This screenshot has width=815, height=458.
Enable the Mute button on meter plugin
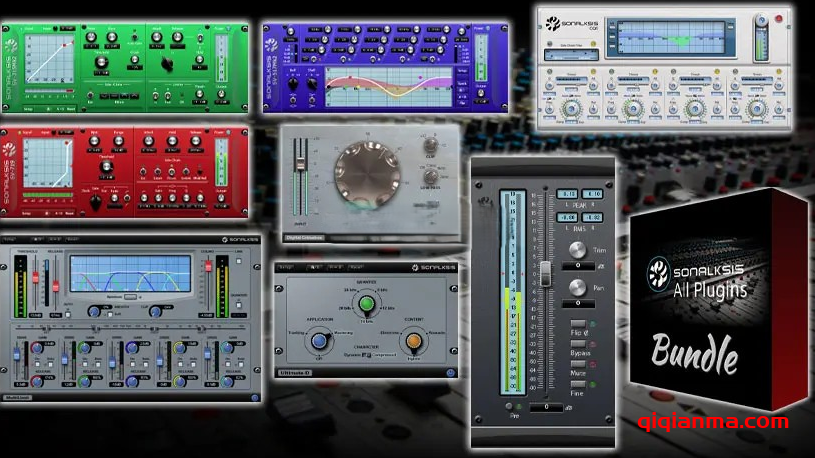[577, 365]
